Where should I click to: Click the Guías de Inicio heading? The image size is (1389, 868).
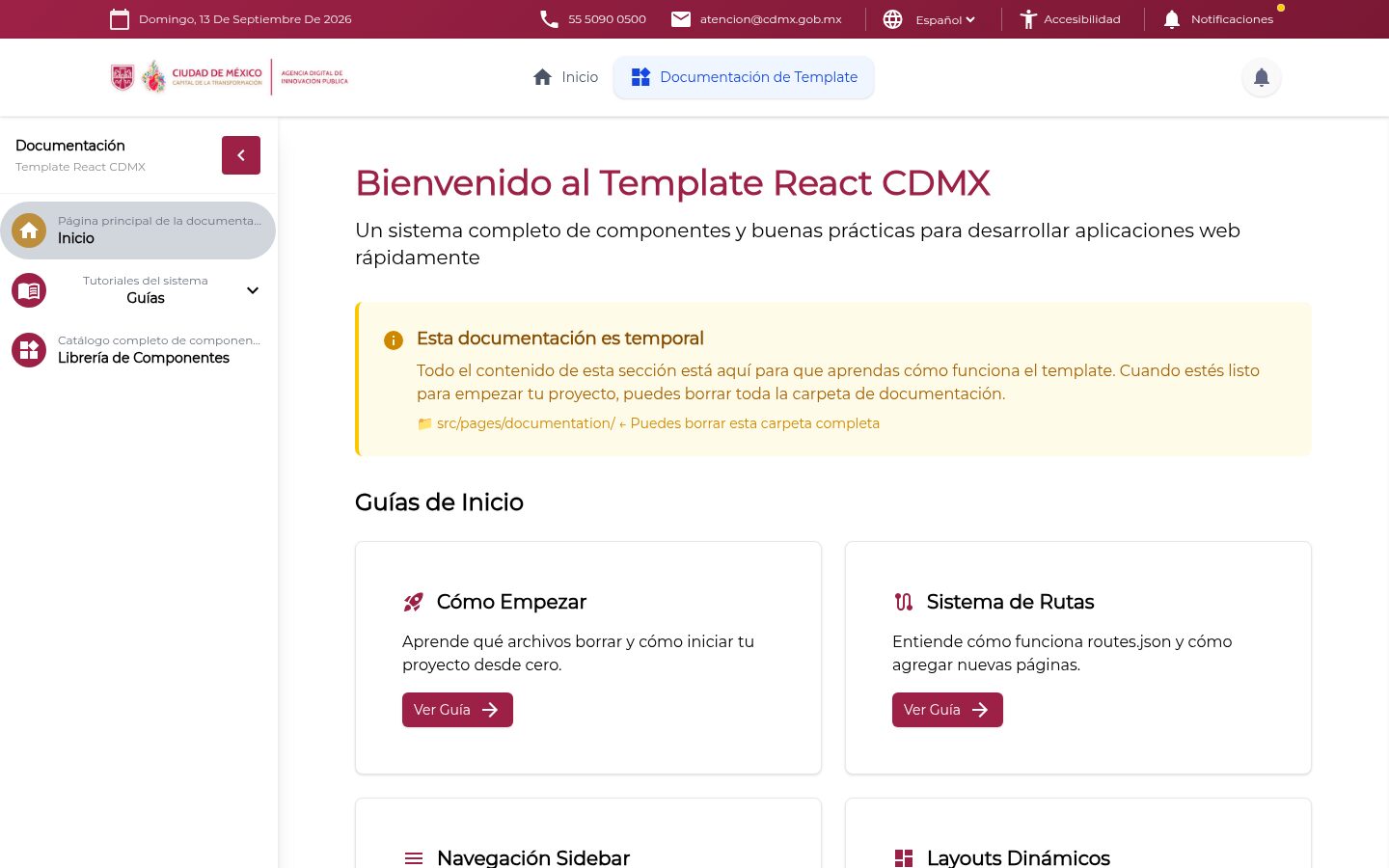click(x=439, y=502)
